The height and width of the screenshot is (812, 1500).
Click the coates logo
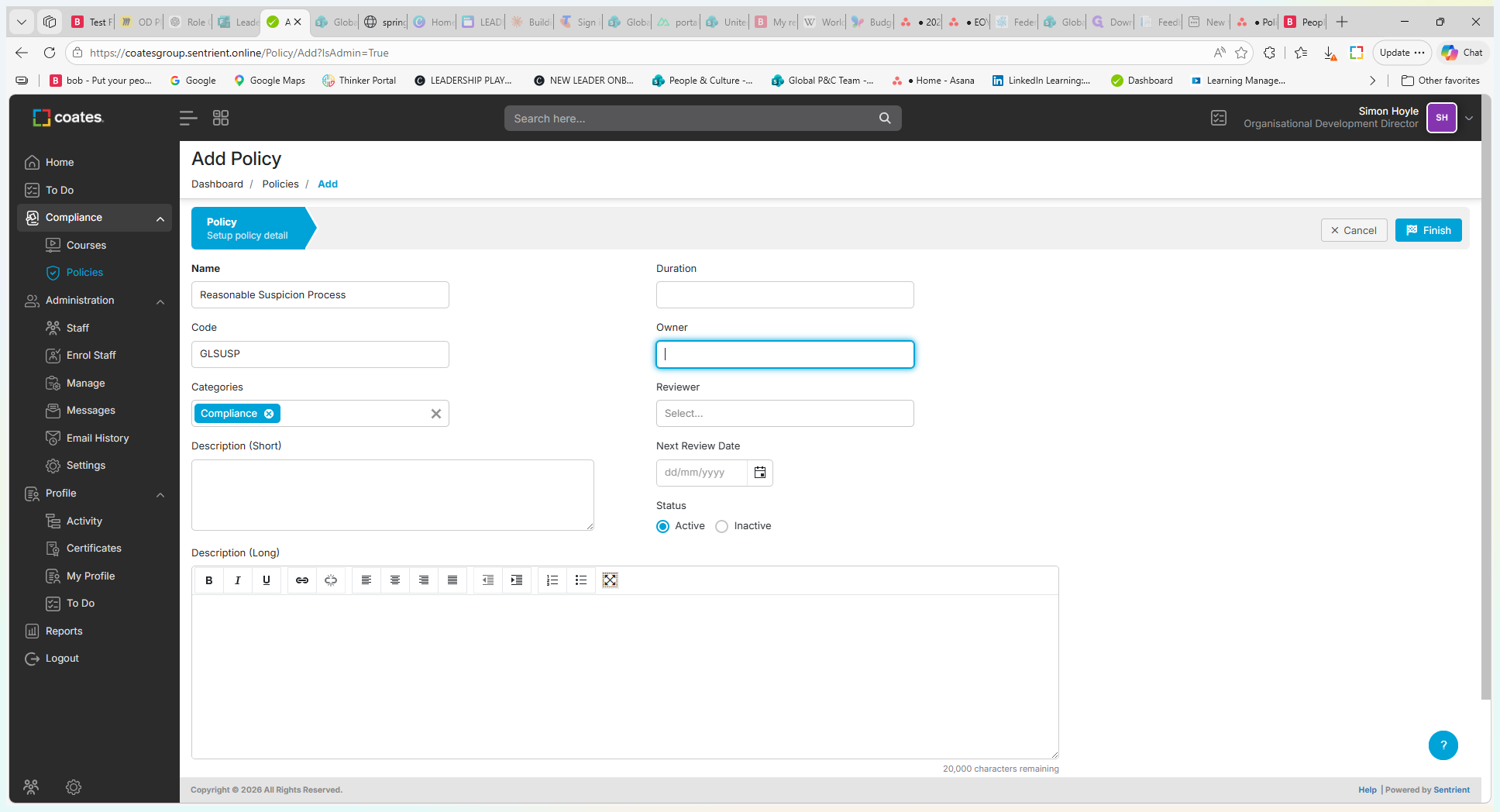pos(68,118)
